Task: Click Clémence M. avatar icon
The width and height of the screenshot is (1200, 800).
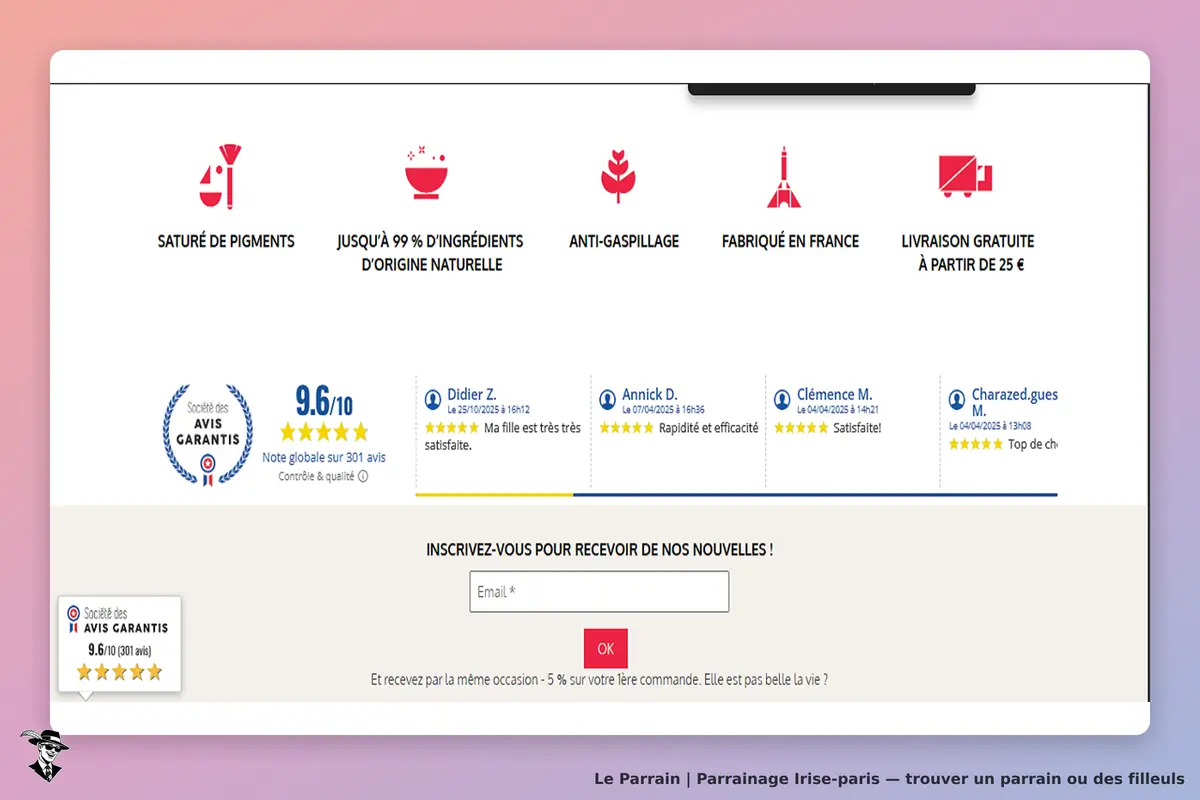Action: pyautogui.click(x=782, y=399)
